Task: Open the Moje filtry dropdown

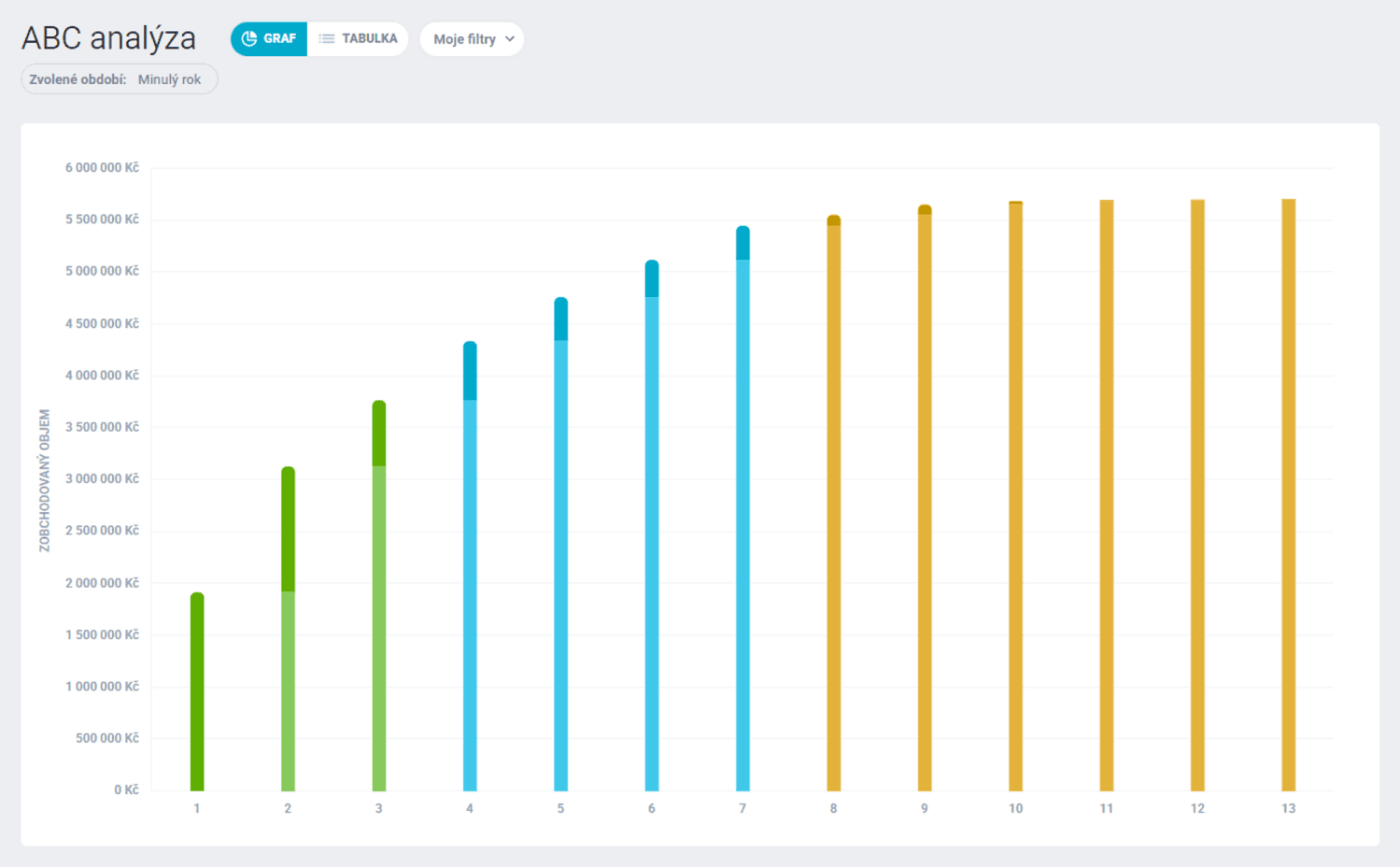Action: click(x=472, y=39)
